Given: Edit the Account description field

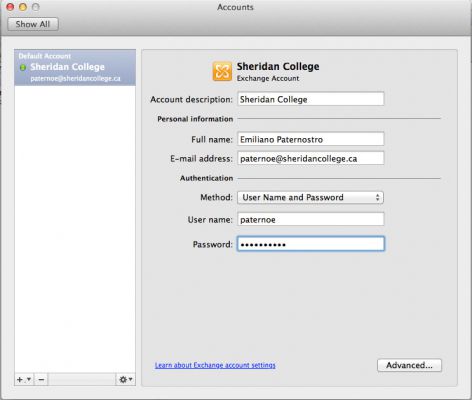Looking at the screenshot, I should point(310,99).
